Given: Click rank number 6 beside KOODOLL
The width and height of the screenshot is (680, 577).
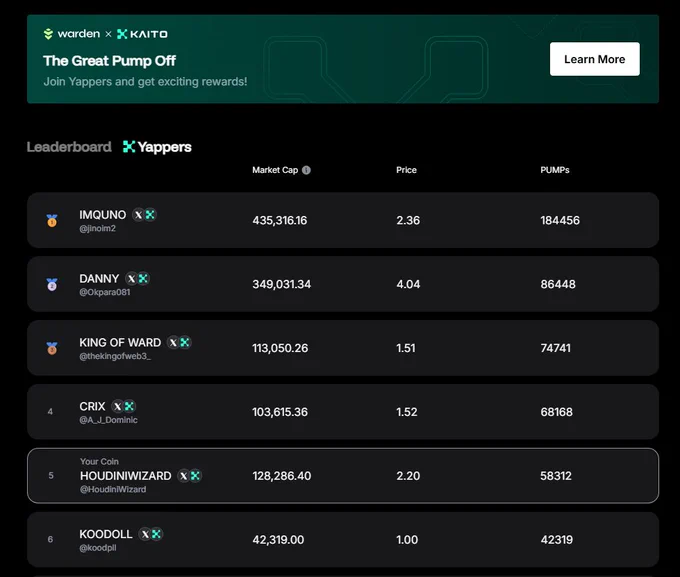Looking at the screenshot, I should coord(50,539).
